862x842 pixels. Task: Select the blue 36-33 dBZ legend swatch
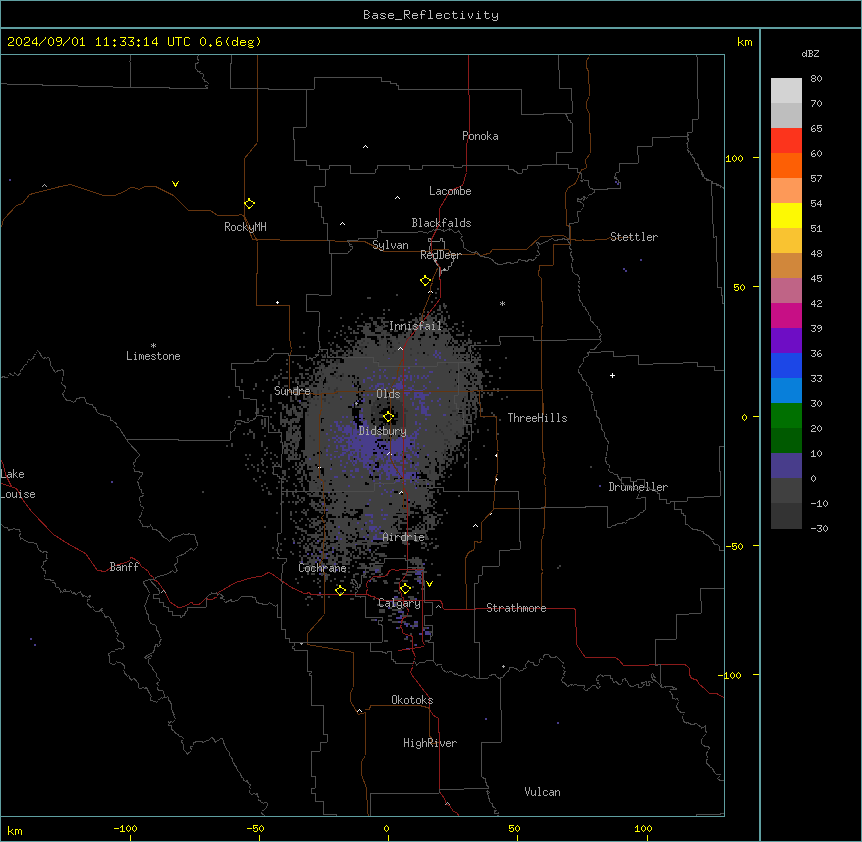[x=786, y=365]
